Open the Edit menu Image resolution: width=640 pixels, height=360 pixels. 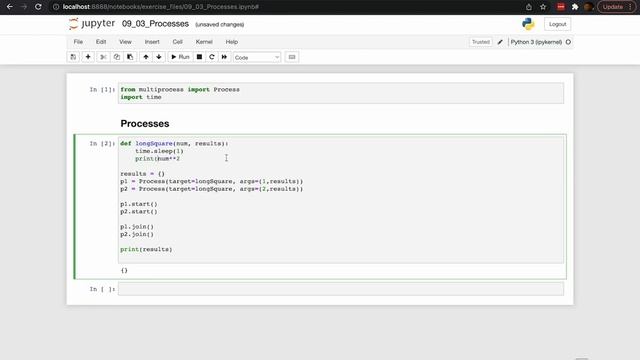101,42
